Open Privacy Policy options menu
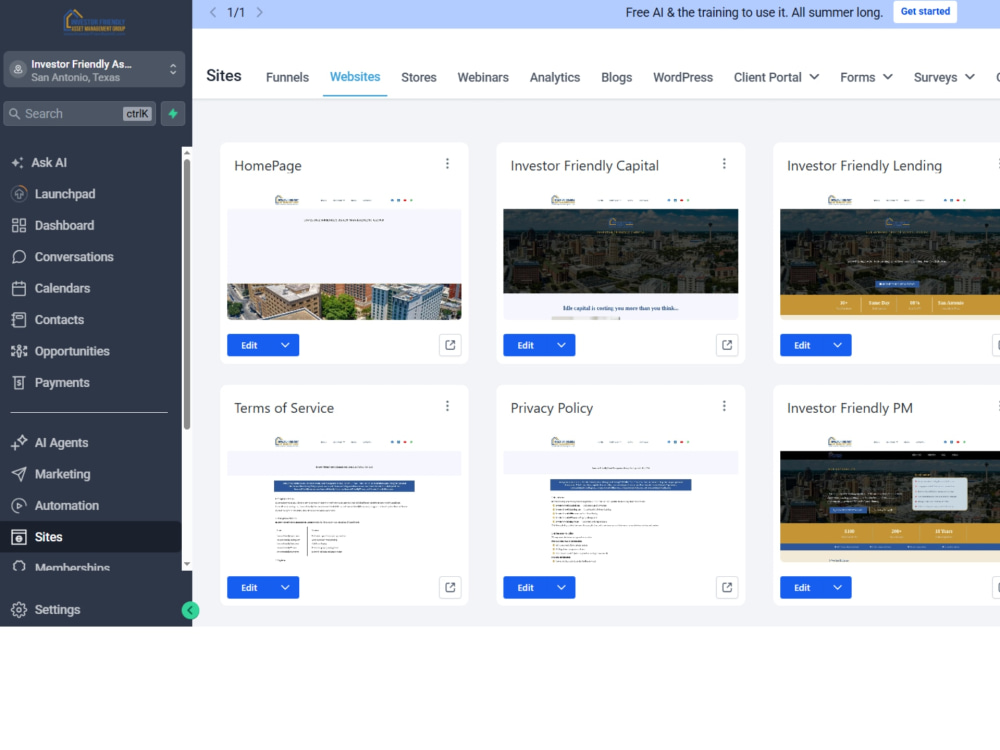The image size is (1000, 750). pyautogui.click(x=724, y=406)
